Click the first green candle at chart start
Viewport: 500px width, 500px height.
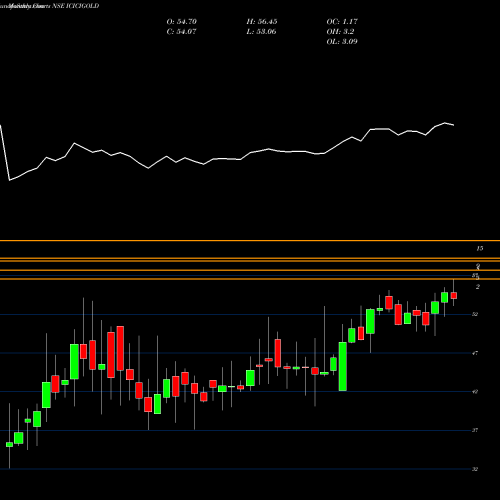[x=9, y=444]
